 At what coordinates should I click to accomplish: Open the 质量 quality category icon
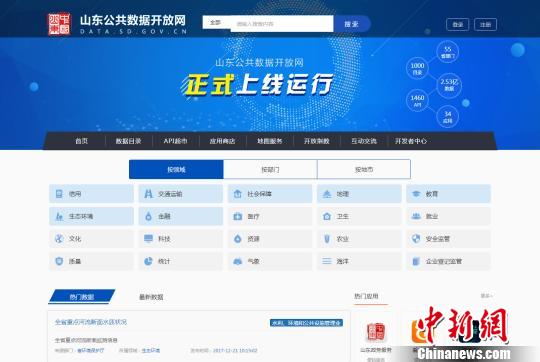59,261
